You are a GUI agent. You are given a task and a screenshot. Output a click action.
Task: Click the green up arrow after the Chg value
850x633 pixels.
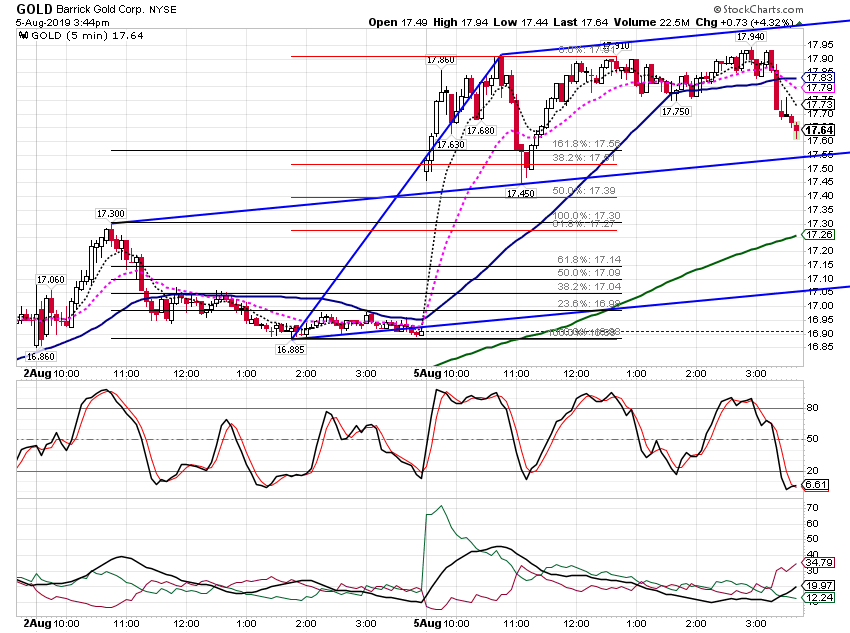(799, 23)
